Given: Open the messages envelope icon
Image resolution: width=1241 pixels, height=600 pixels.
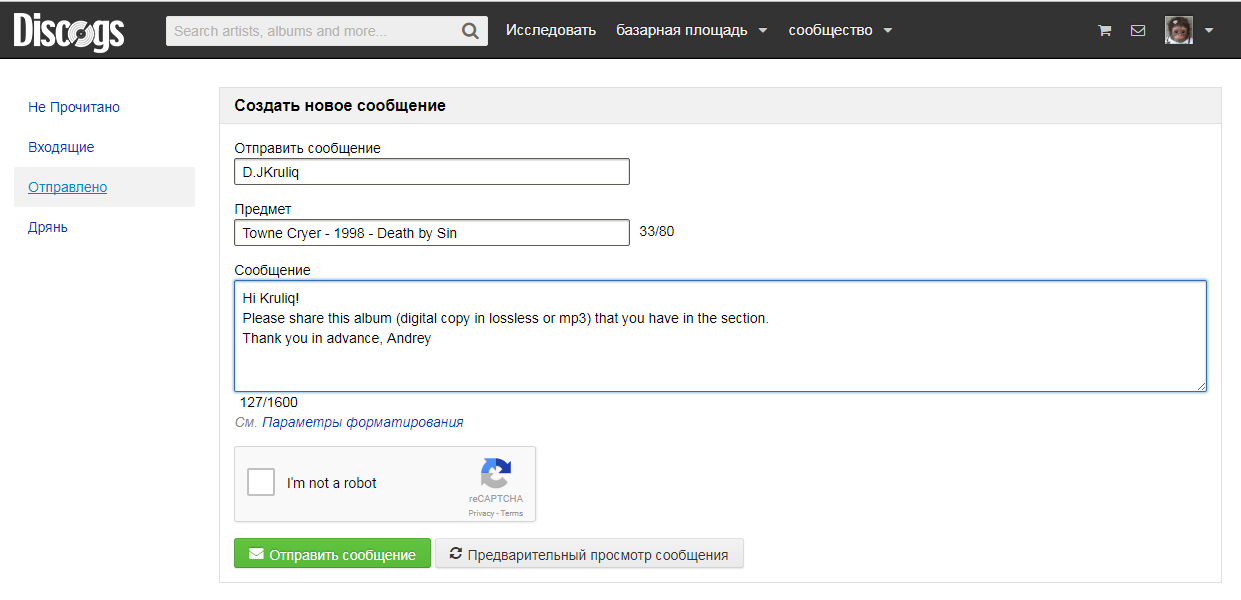Looking at the screenshot, I should coord(1138,31).
